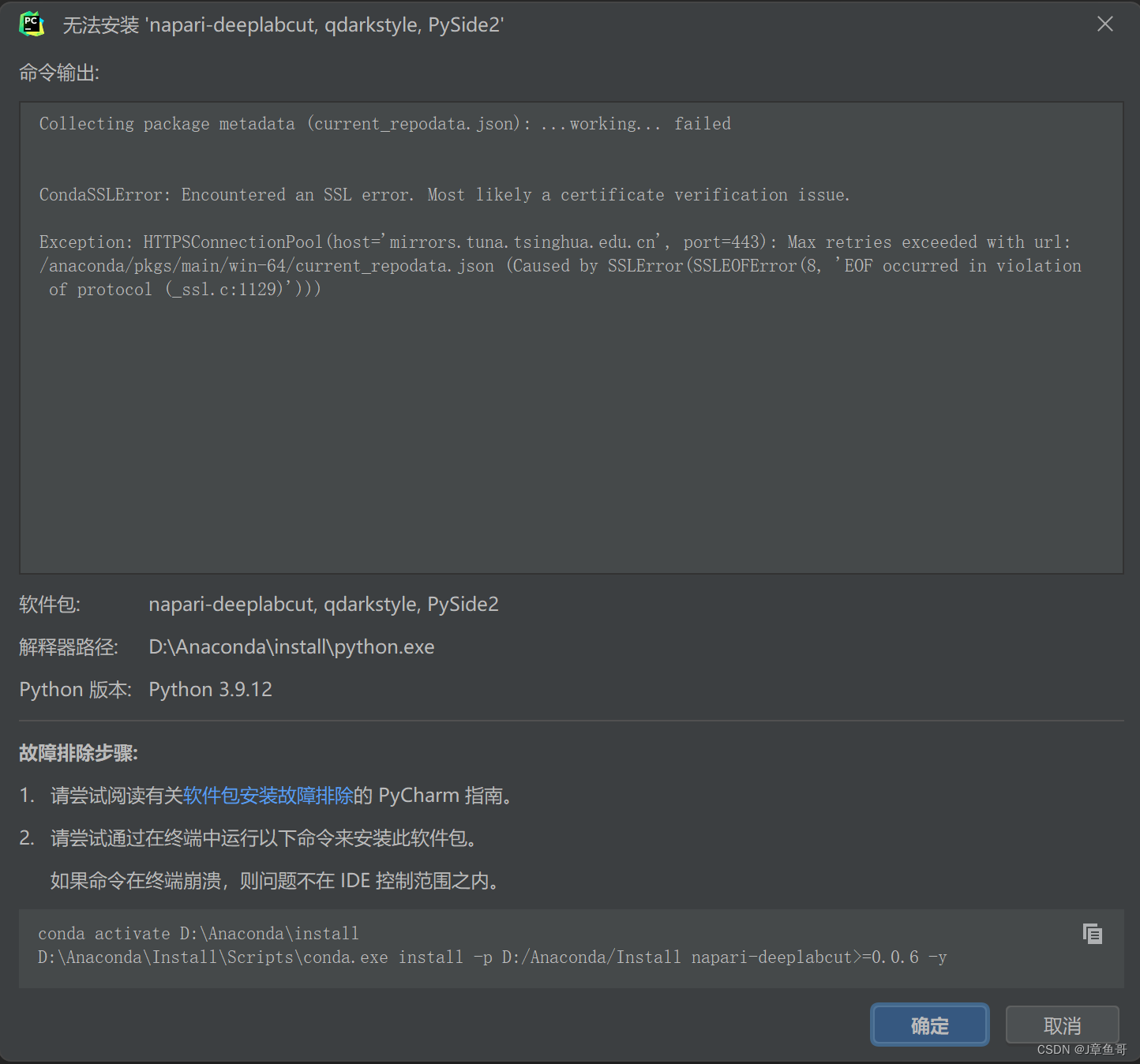The image size is (1140, 1064).
Task: Click the interpreter path D:\Anaconda\install\python.exe
Action: pos(291,646)
